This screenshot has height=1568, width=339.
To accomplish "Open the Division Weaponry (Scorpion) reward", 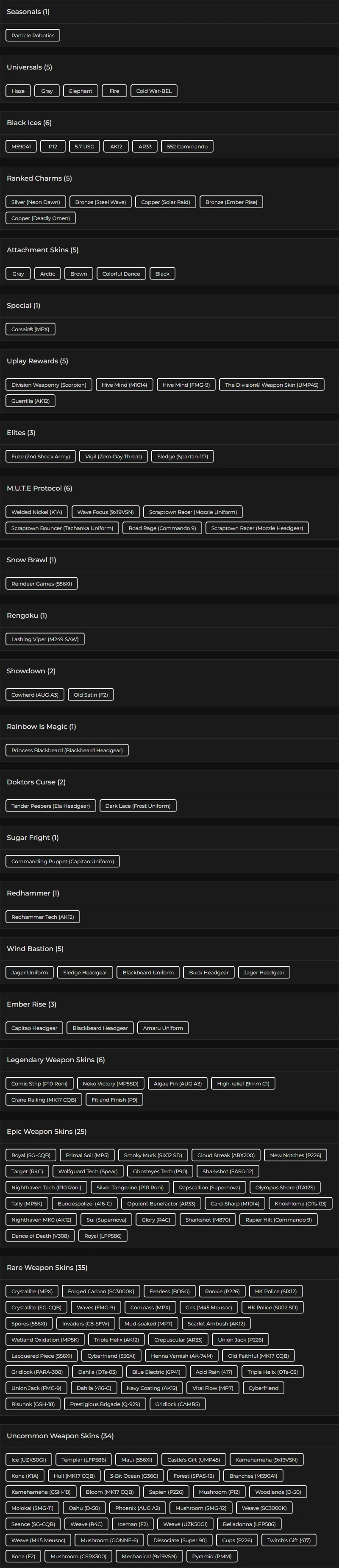I will point(49,385).
